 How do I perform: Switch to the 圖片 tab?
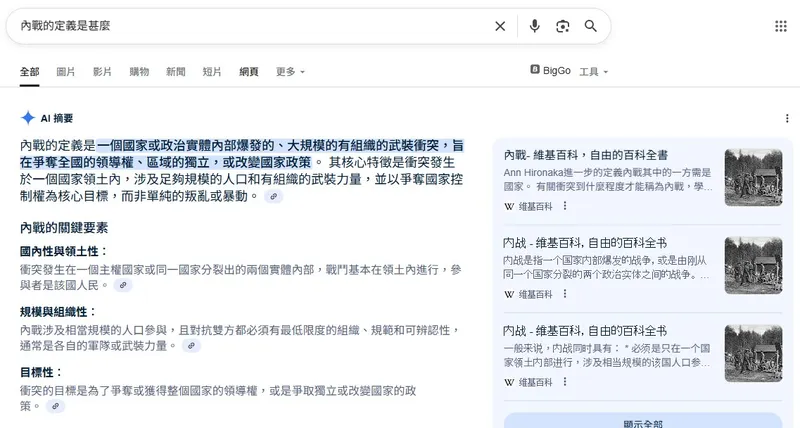(66, 72)
